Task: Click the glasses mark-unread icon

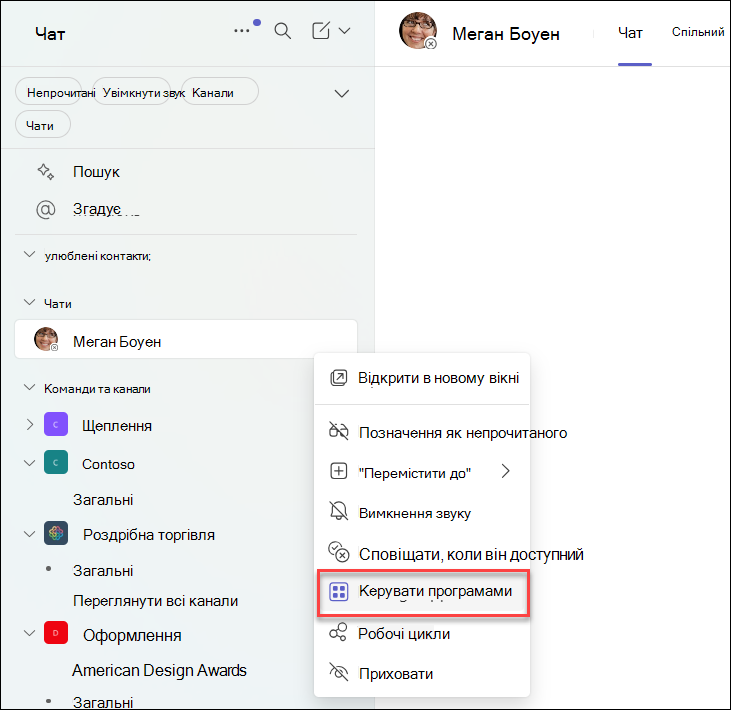Action: click(x=338, y=431)
